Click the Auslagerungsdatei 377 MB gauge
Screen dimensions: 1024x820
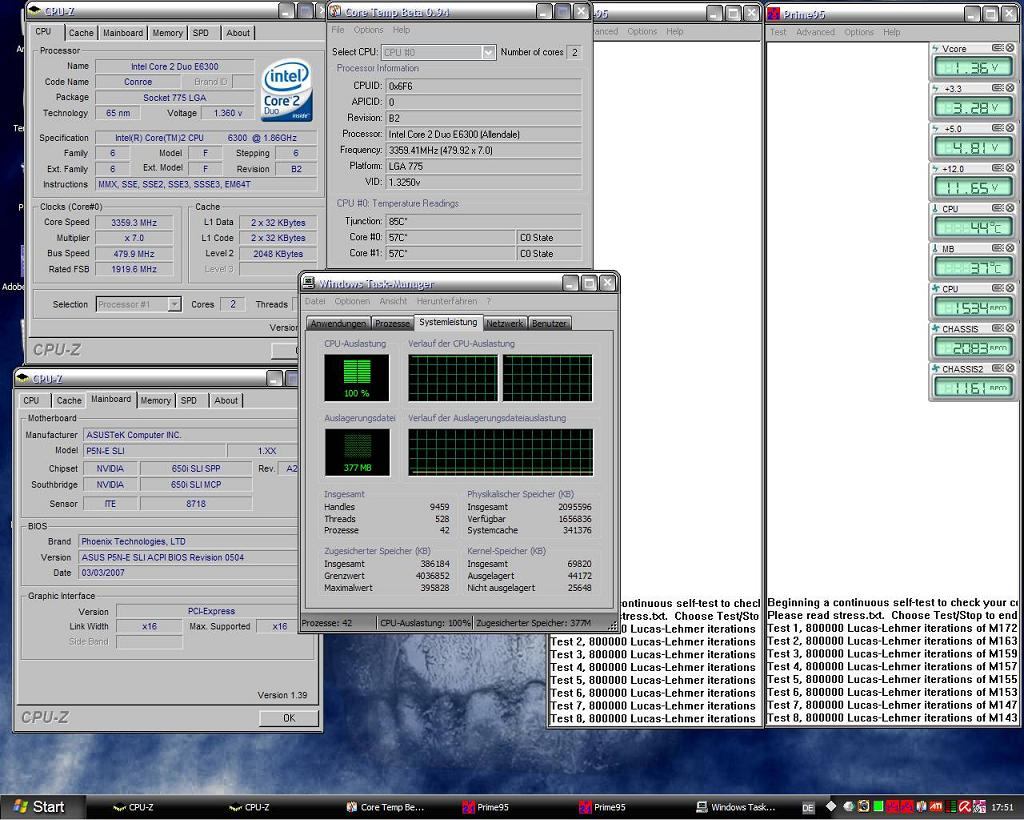(357, 452)
